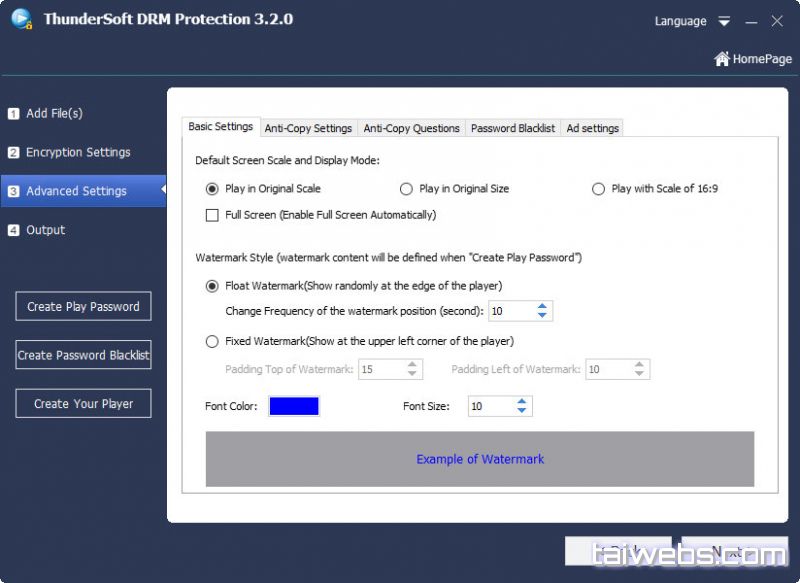Open the Output step
The width and height of the screenshot is (800, 583).
[45, 230]
